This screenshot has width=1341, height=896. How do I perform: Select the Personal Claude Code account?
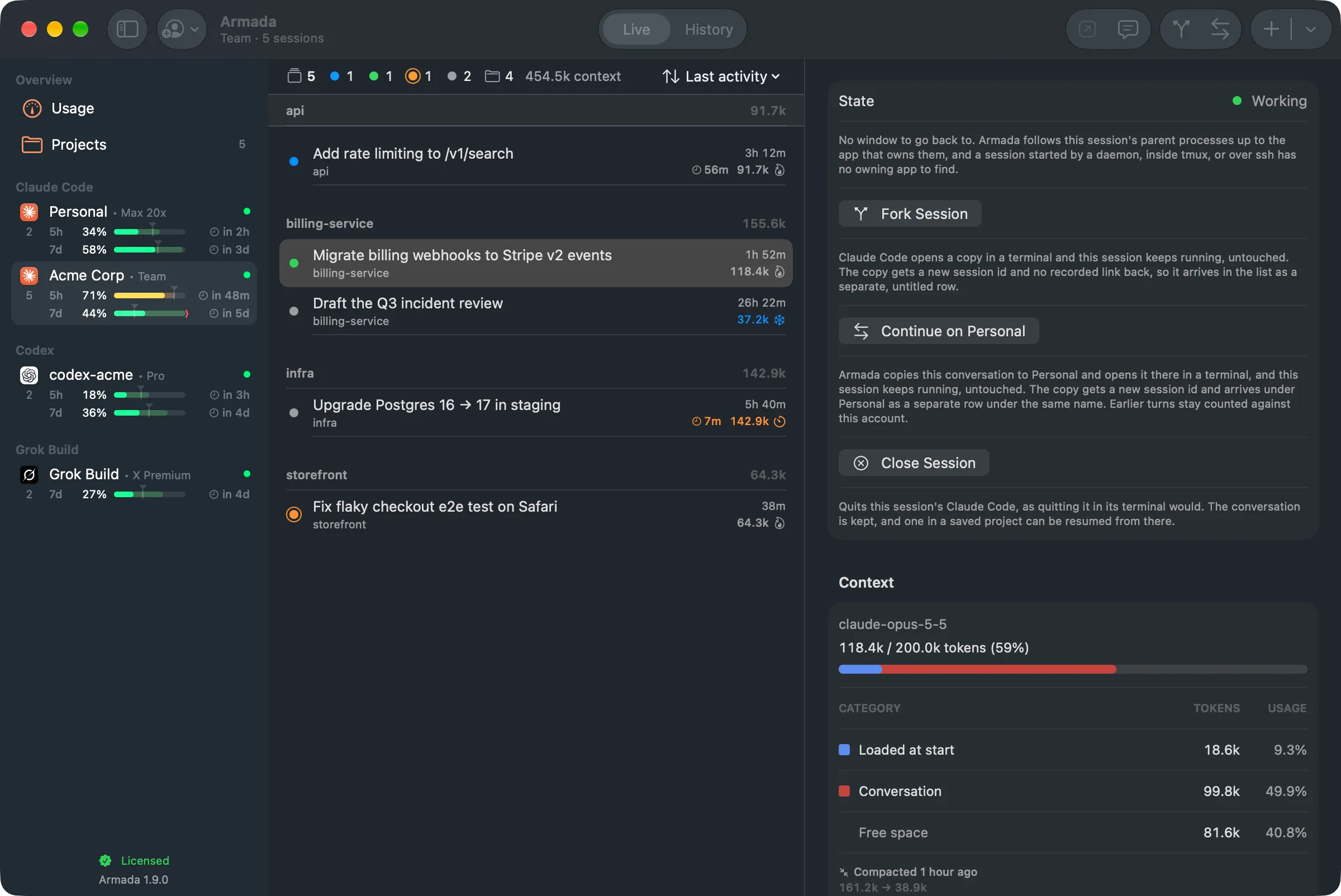tap(134, 230)
